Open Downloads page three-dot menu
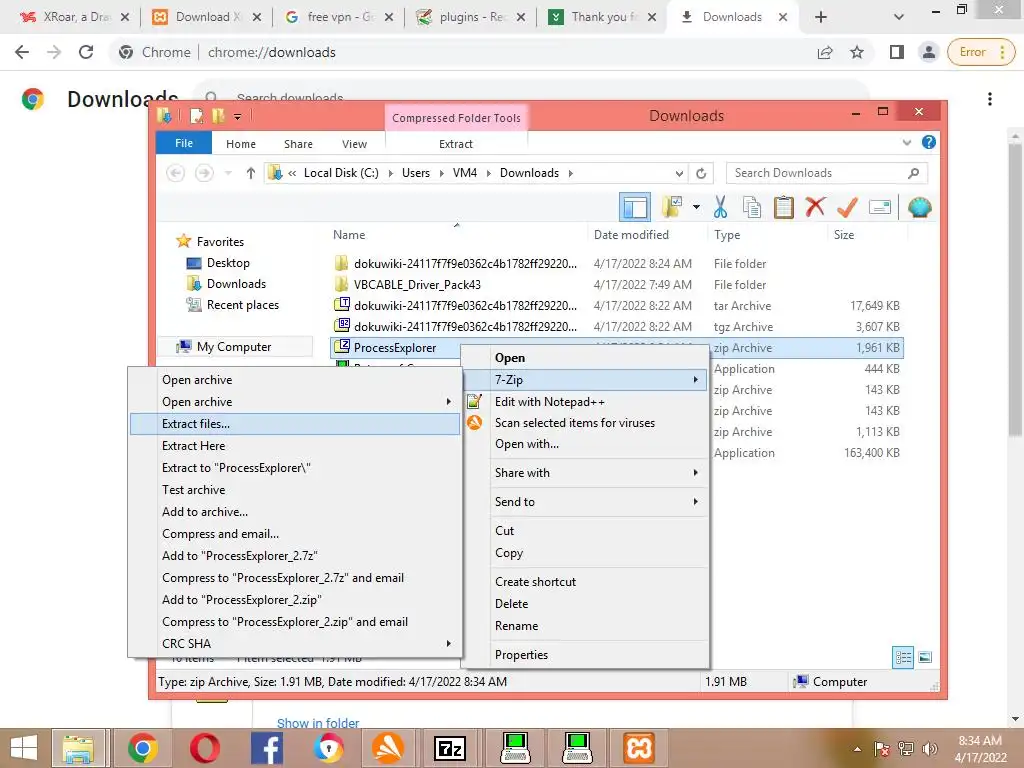 990,99
